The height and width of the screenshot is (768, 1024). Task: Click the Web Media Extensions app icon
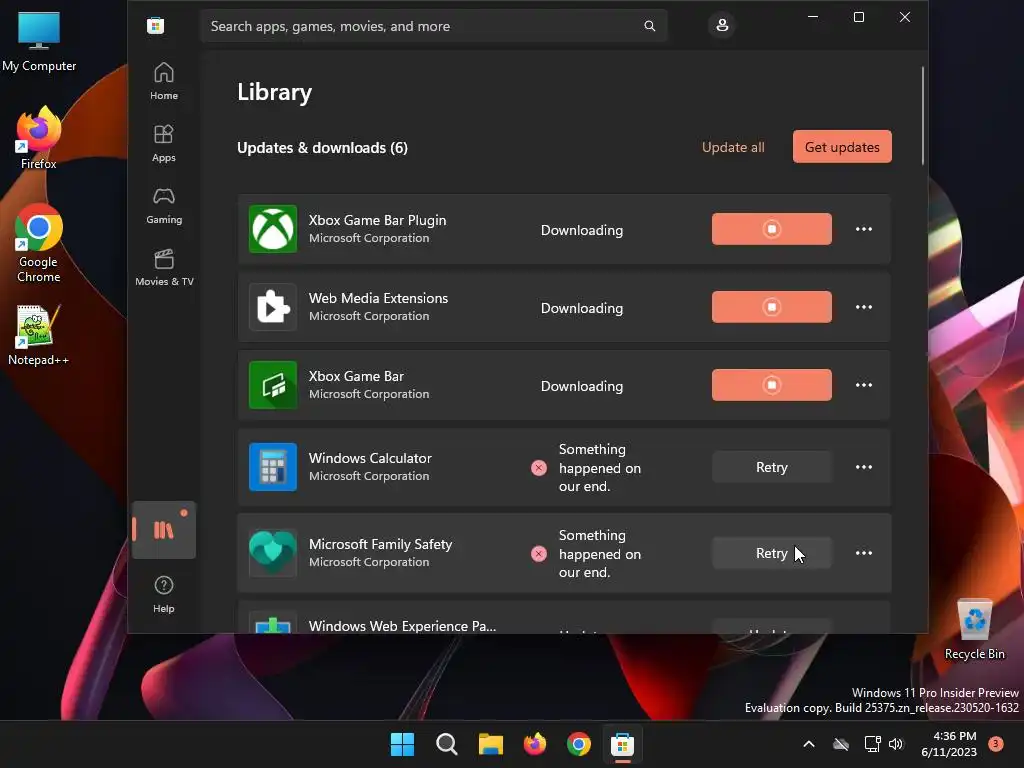click(x=273, y=307)
